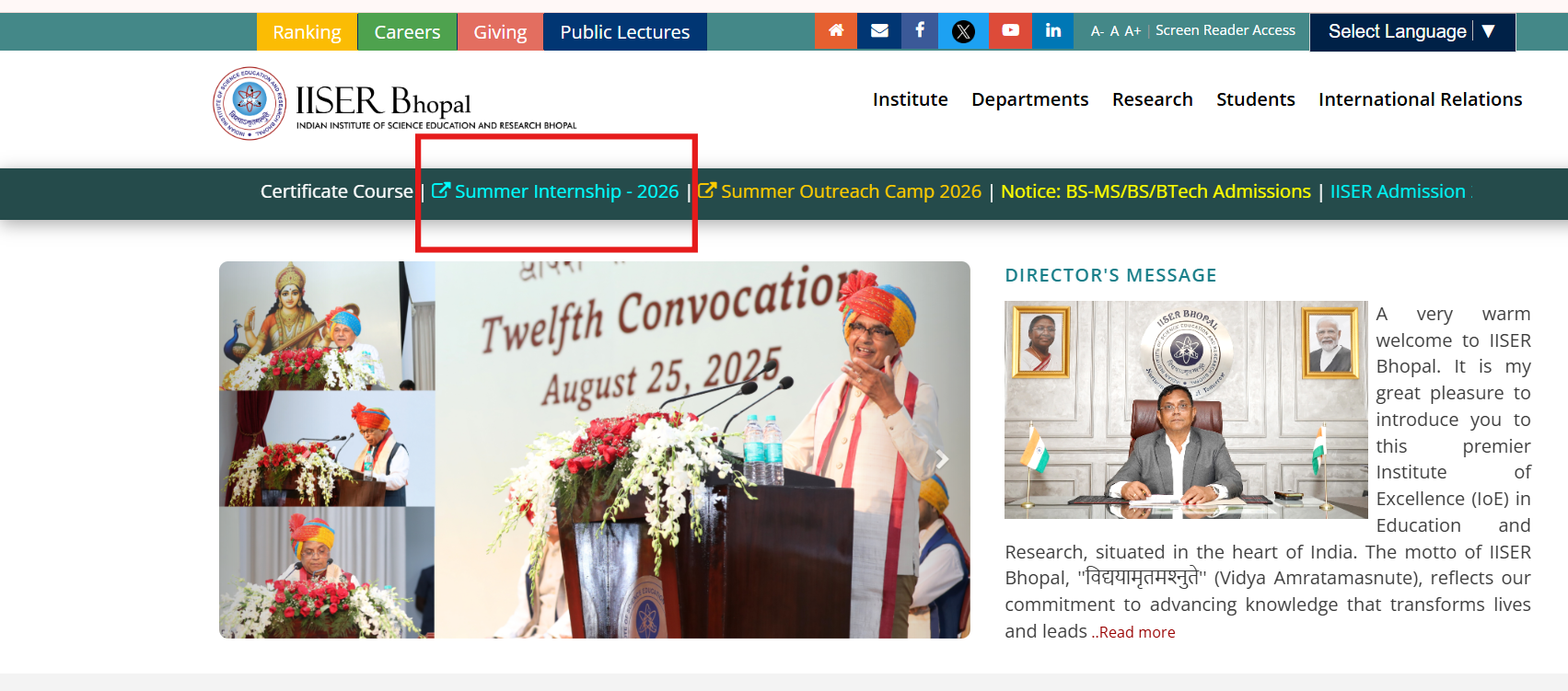Click the IISER Bhopal circular logo
The image size is (1568, 691).
click(x=250, y=103)
